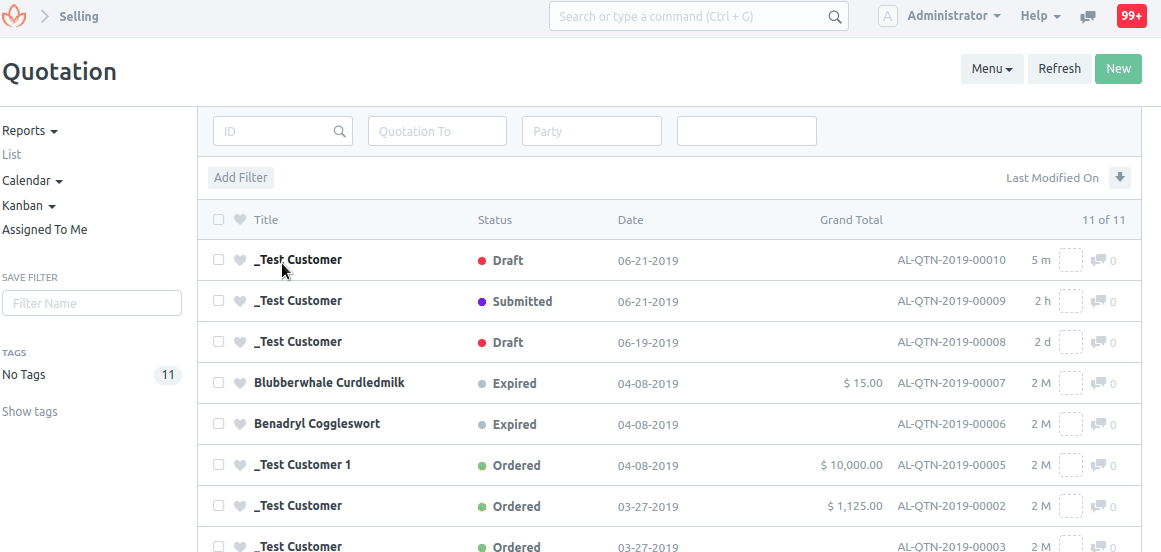1161x552 pixels.
Task: Like the AL-QTN-2019-00010 quotation heart
Action: pos(239,260)
